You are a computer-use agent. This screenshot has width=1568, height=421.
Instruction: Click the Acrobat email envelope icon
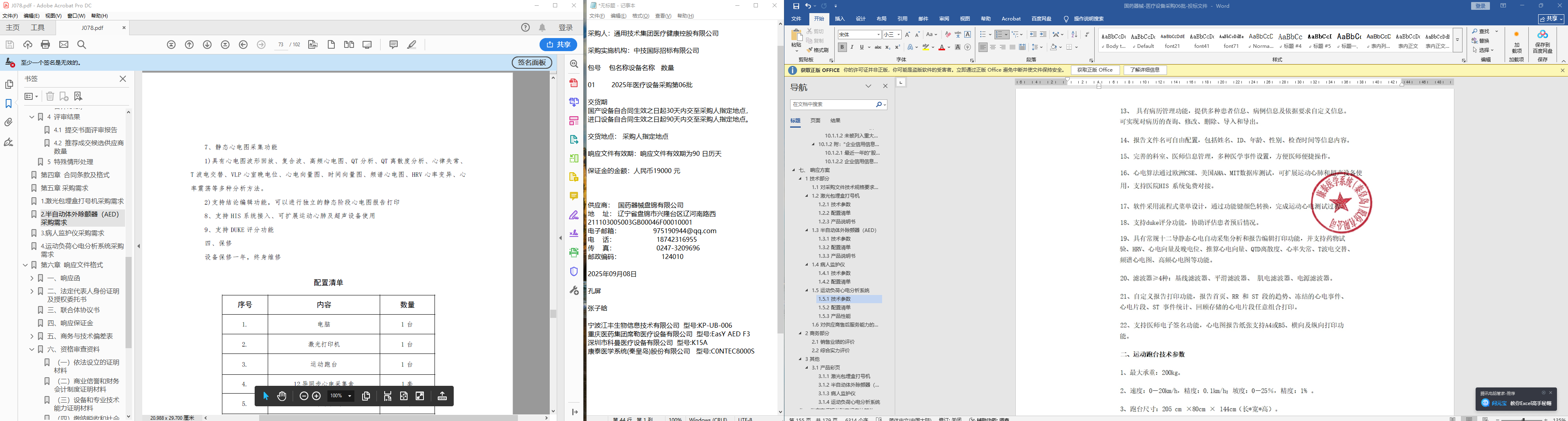[64, 45]
